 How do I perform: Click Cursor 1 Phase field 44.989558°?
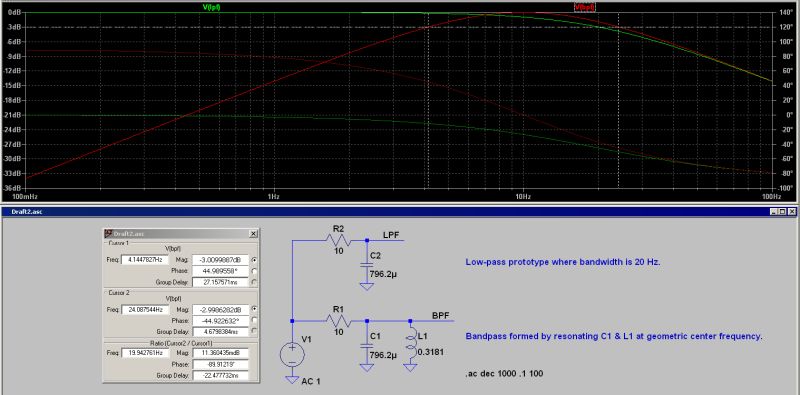pos(220,271)
